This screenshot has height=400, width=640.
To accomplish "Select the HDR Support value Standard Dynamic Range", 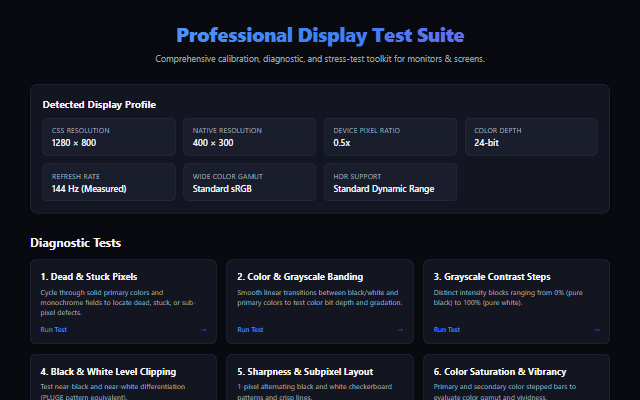I will click(x=384, y=189).
